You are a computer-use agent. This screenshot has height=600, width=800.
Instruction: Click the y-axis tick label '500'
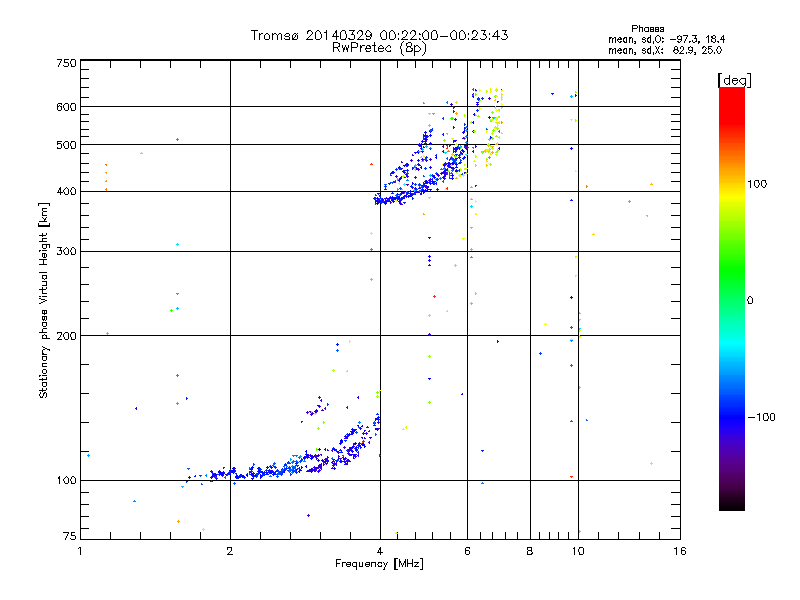coord(66,145)
